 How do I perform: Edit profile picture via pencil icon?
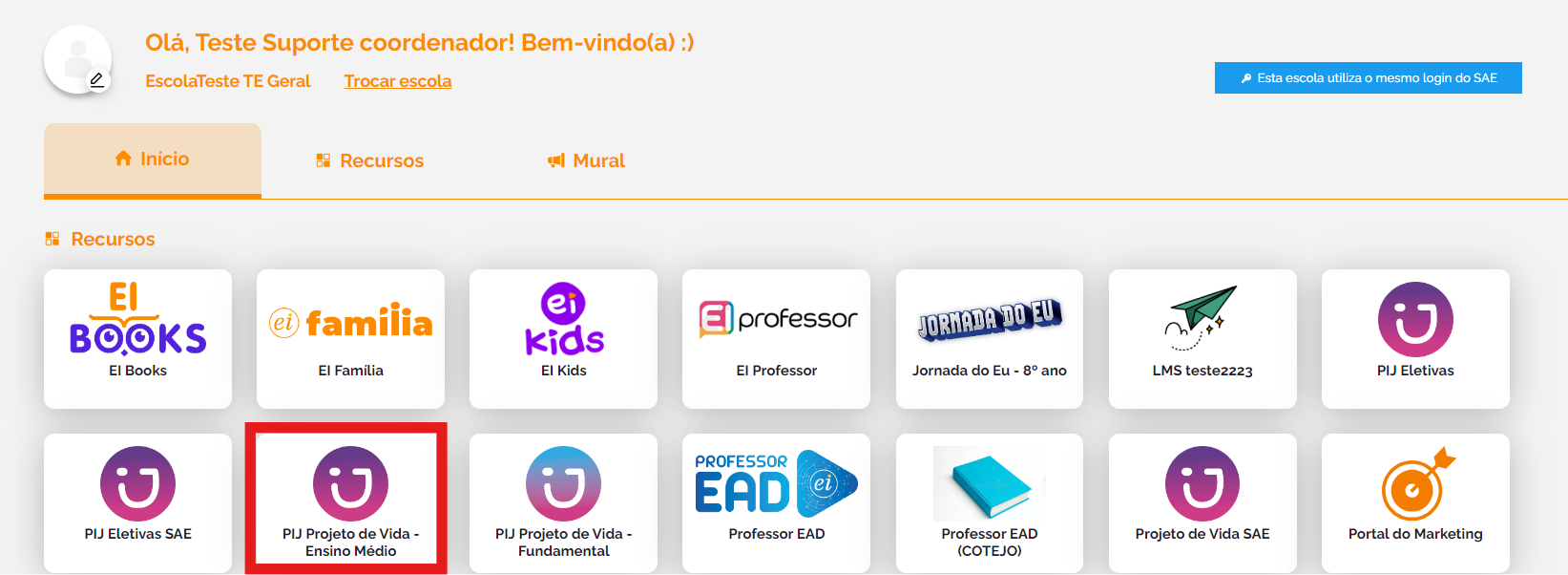96,80
